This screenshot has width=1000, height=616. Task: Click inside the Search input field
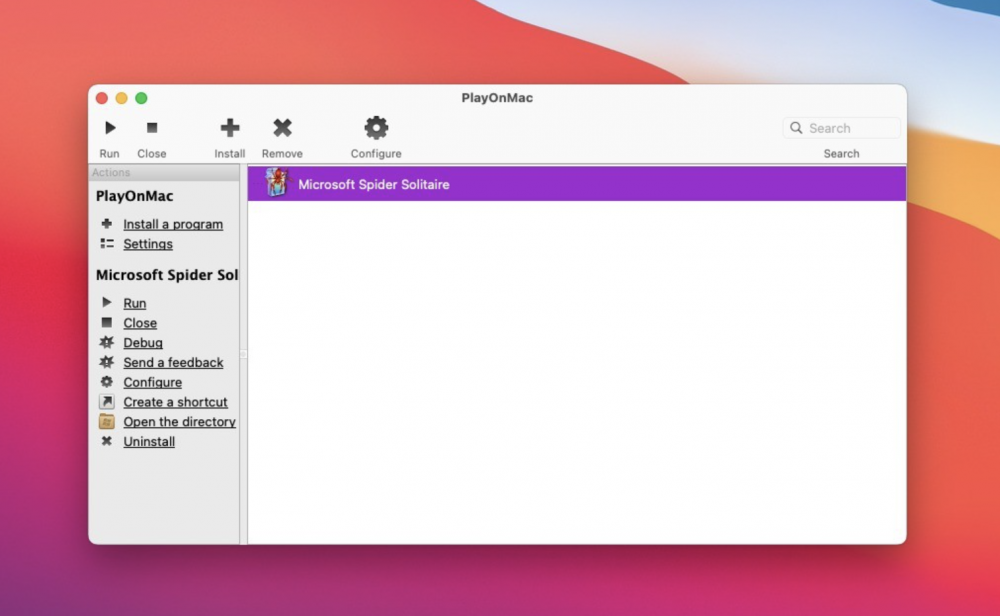[x=841, y=128]
